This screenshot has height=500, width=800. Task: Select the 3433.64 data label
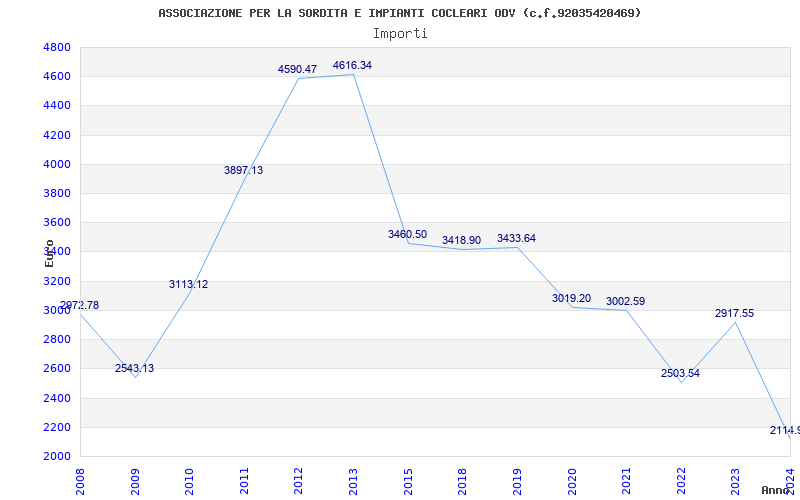[x=516, y=239]
